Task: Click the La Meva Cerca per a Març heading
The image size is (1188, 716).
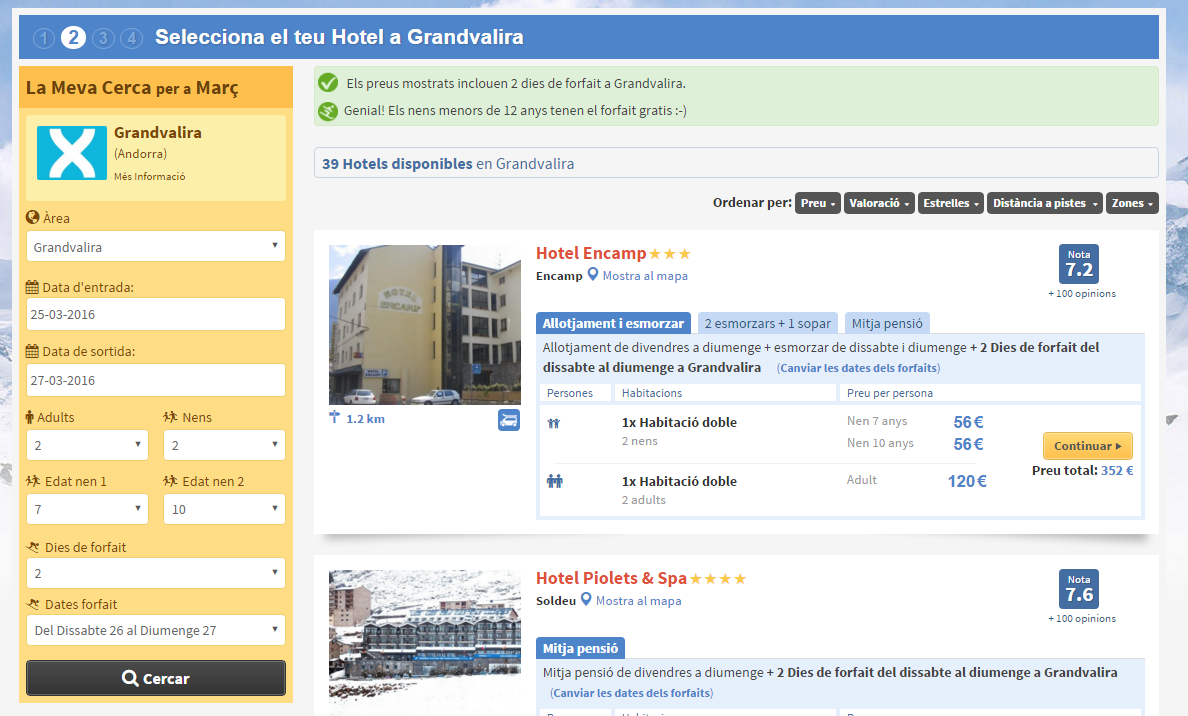Action: [132, 88]
